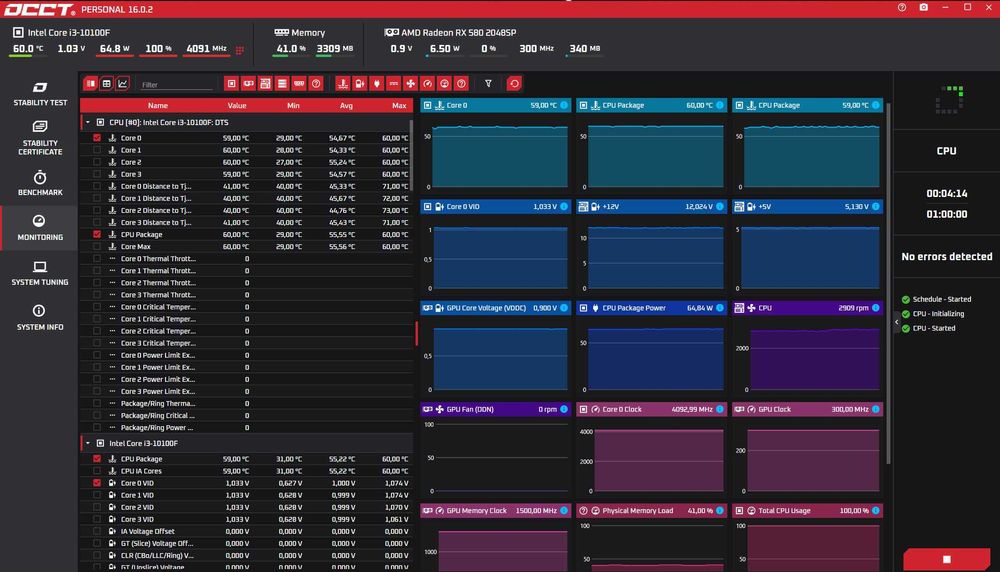The image size is (1000, 572).
Task: Open the System Info section
Action: coord(40,318)
